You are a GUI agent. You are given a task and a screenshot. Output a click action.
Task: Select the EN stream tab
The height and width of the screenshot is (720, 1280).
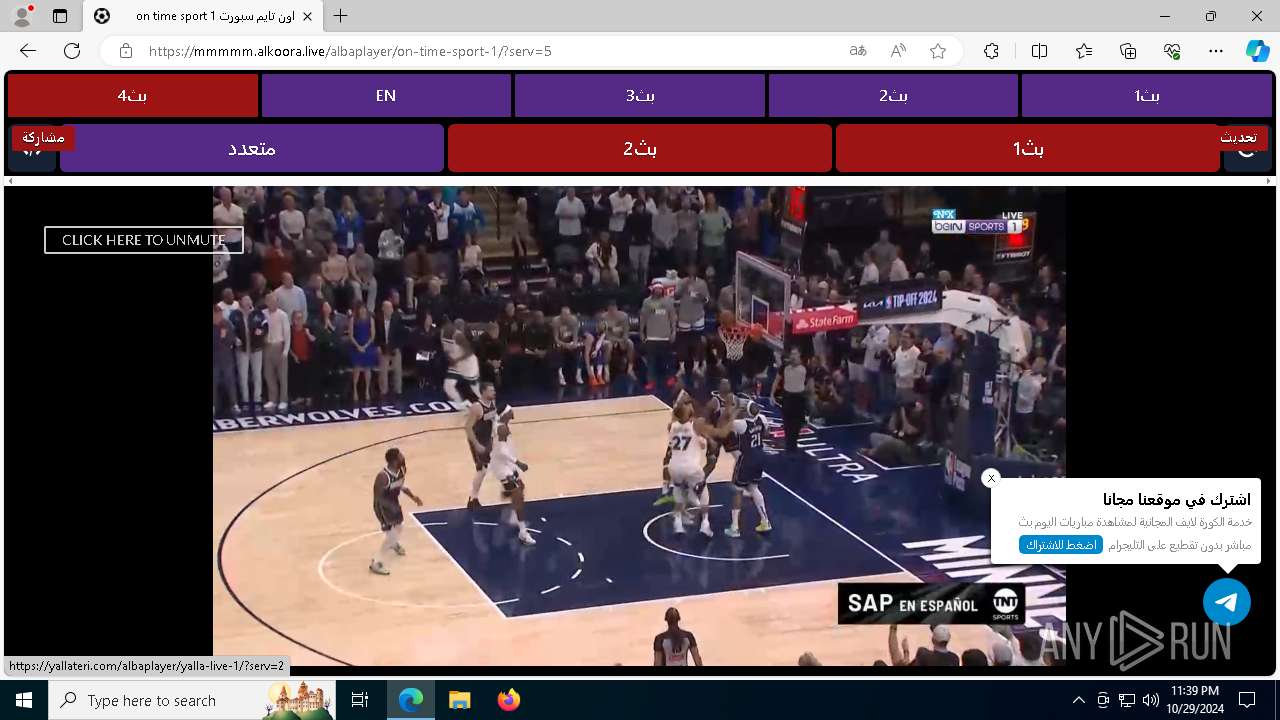(x=386, y=96)
